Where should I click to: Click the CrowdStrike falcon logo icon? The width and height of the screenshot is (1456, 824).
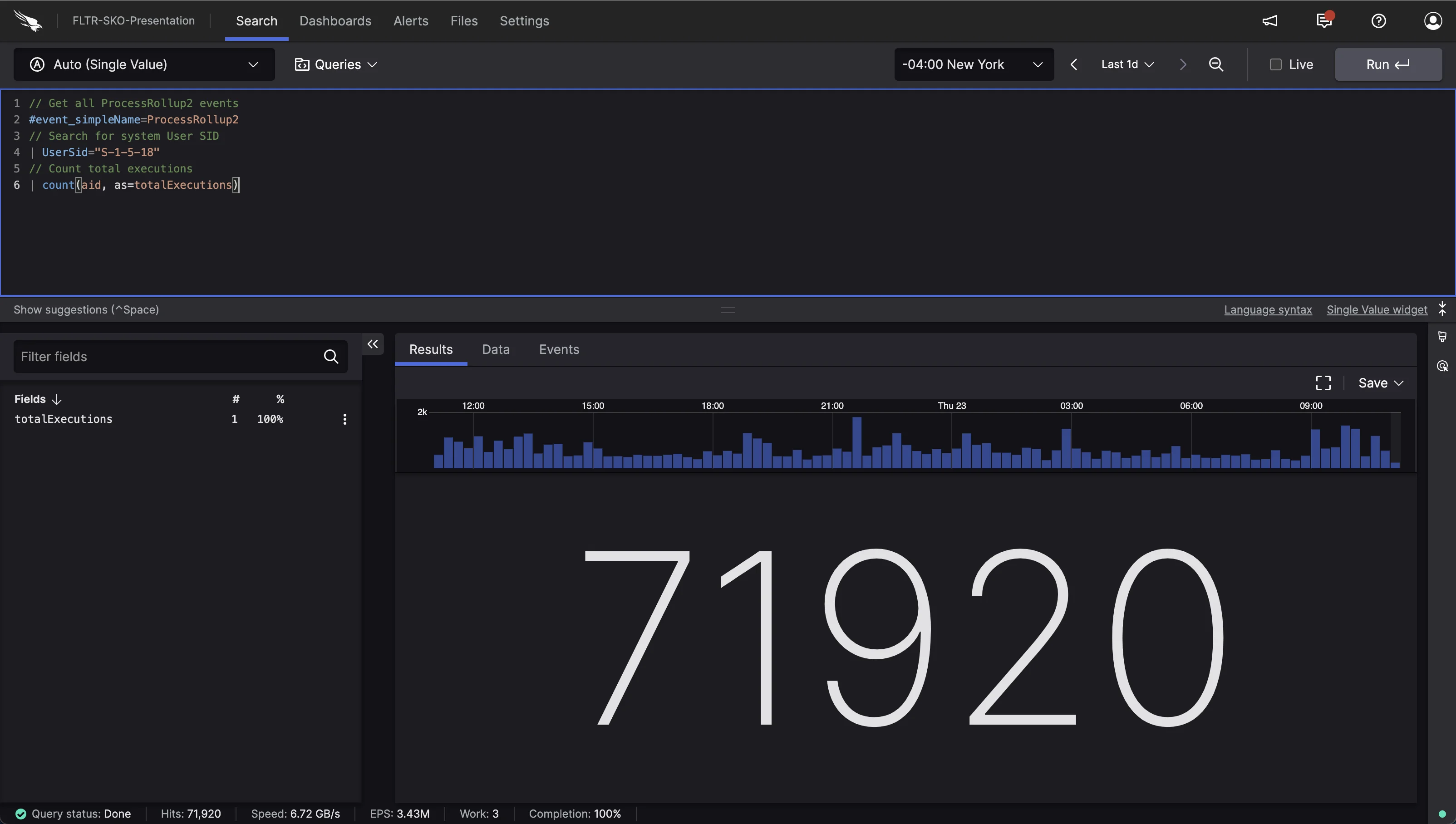(x=28, y=21)
